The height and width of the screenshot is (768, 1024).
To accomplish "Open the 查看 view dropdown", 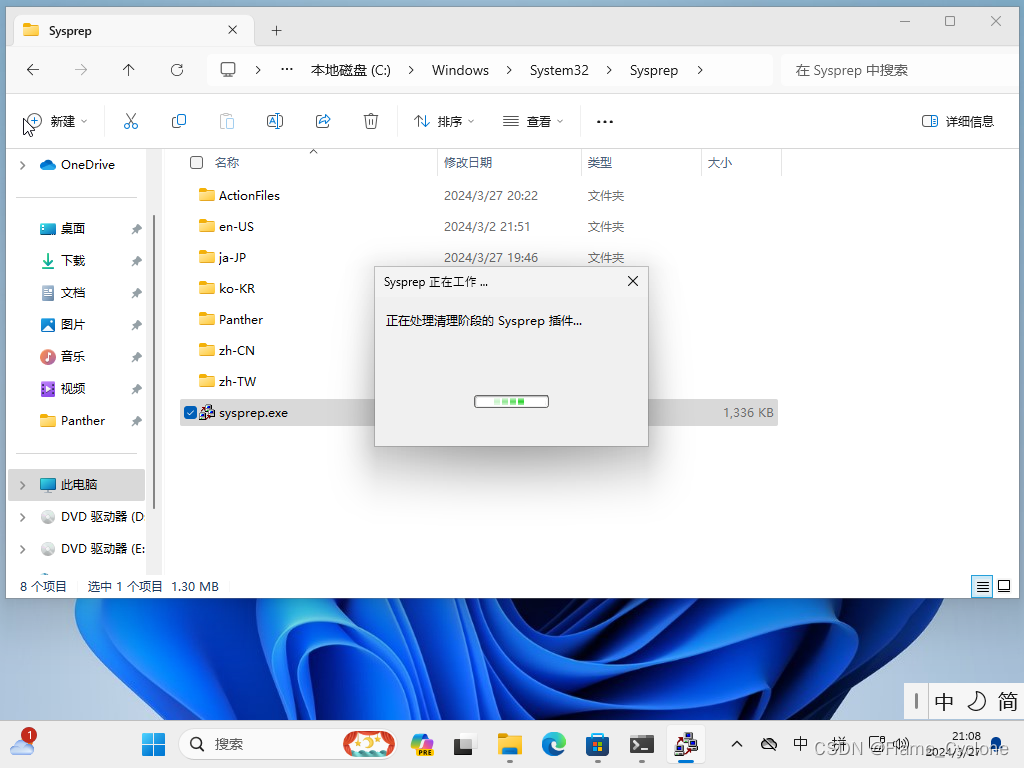I will 533,121.
